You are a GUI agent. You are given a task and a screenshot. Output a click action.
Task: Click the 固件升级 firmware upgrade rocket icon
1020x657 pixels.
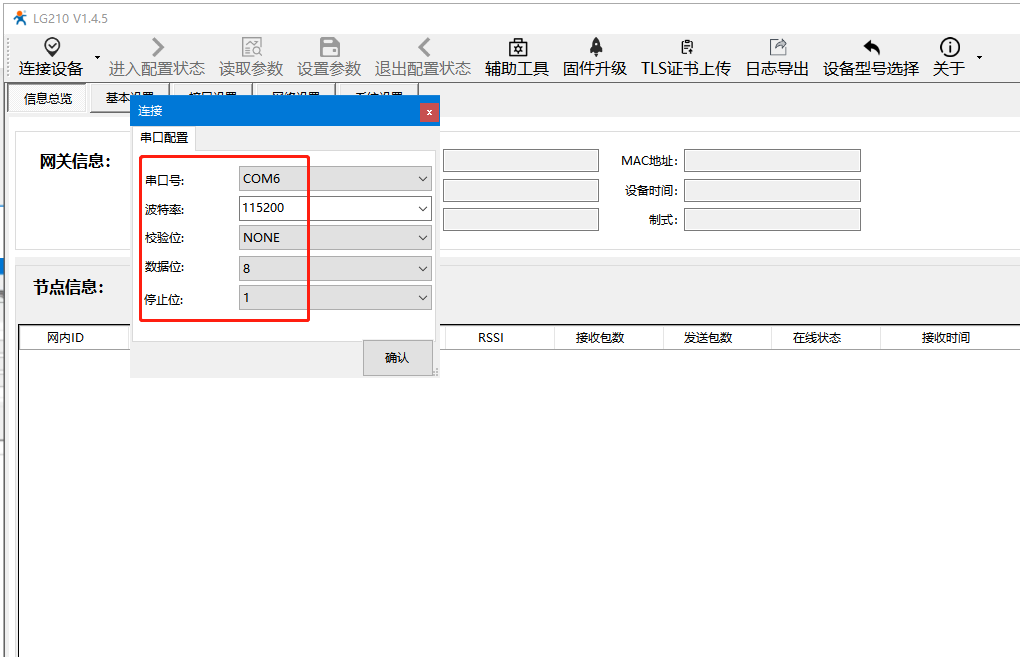[x=595, y=48]
